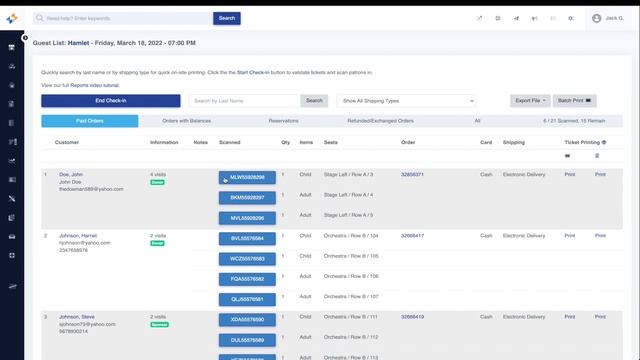
Task: Click the Scanned column header
Action: 229,142
